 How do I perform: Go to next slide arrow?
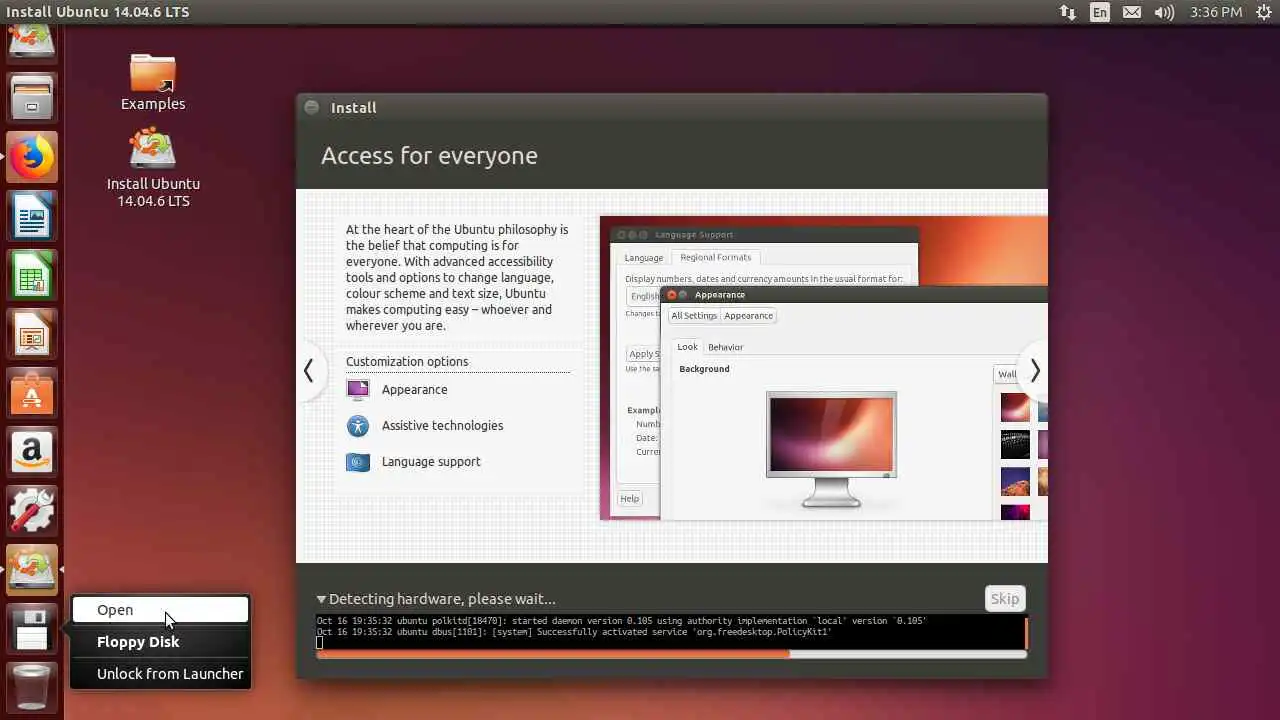tap(1035, 371)
